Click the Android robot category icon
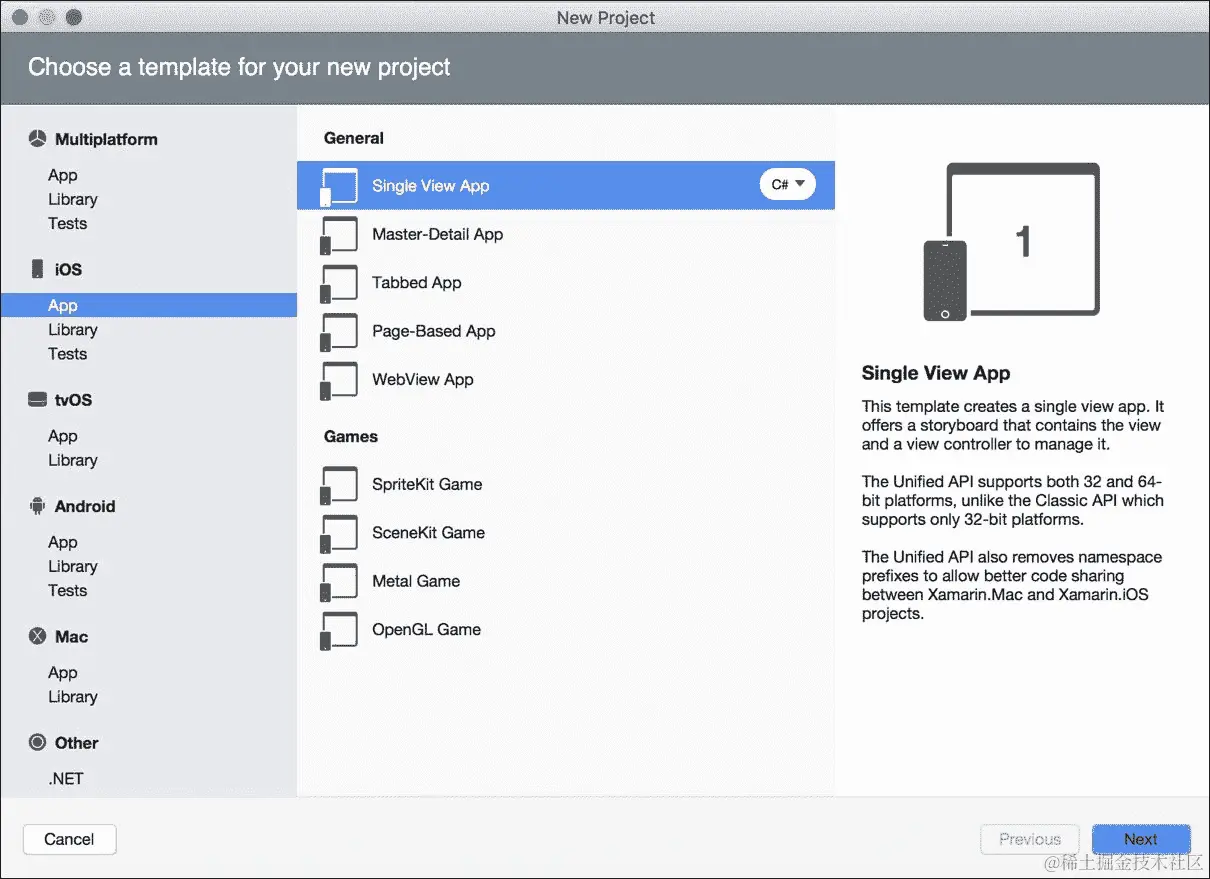The width and height of the screenshot is (1210, 879). (x=37, y=506)
